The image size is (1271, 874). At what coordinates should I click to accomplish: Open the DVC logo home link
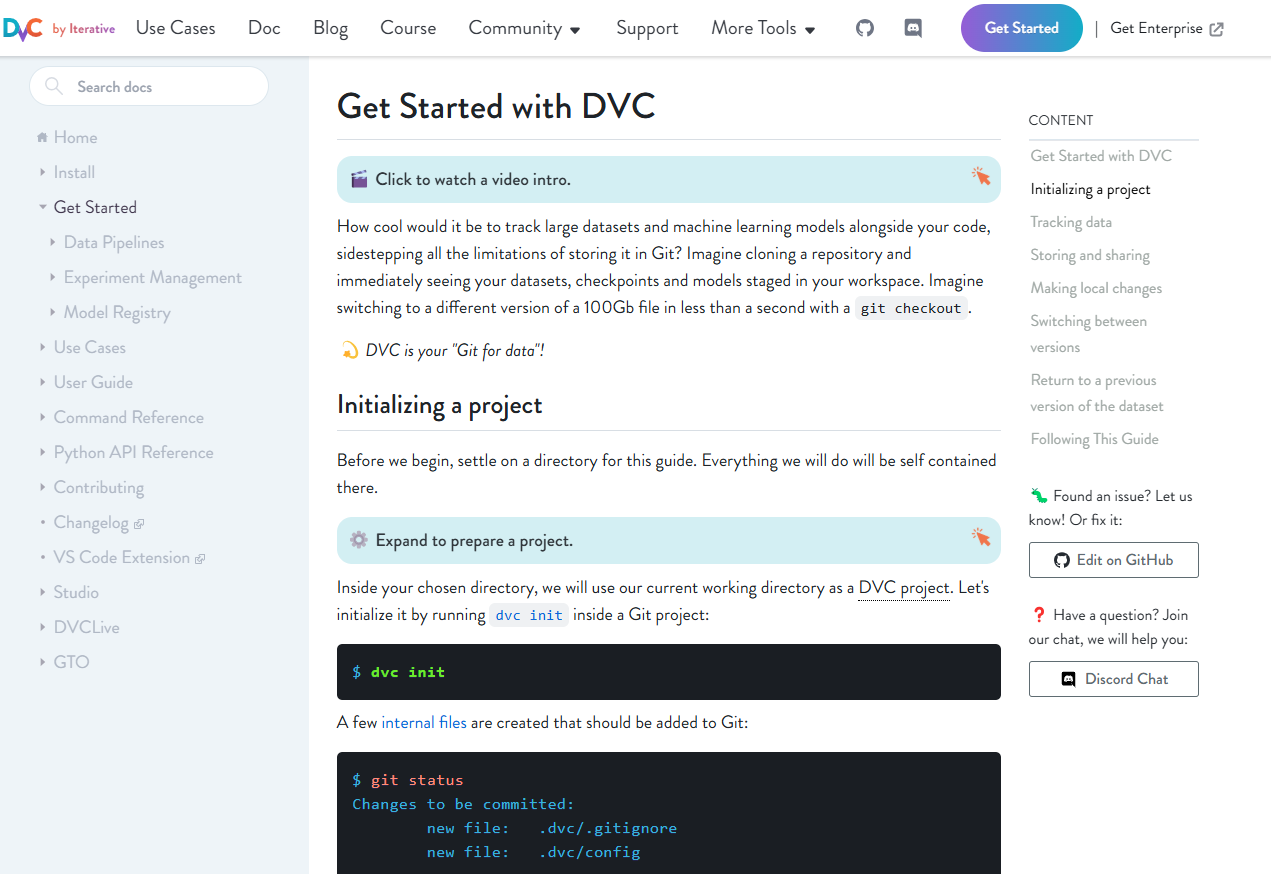tap(24, 28)
